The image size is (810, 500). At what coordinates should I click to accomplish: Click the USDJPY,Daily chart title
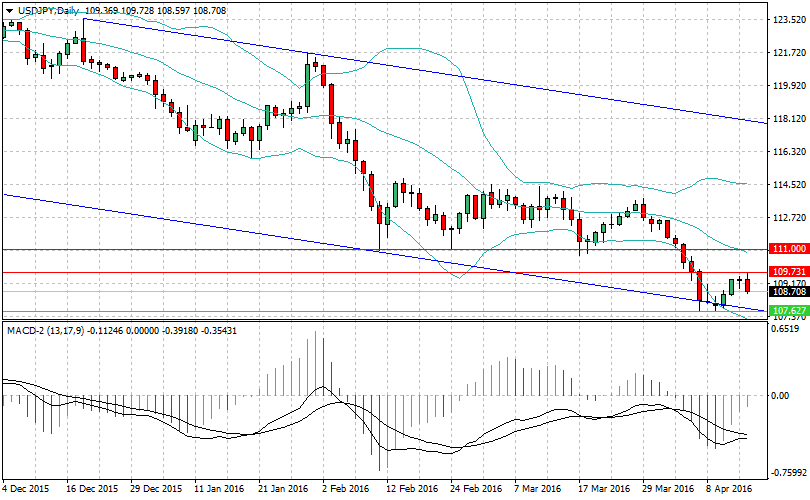(x=50, y=11)
